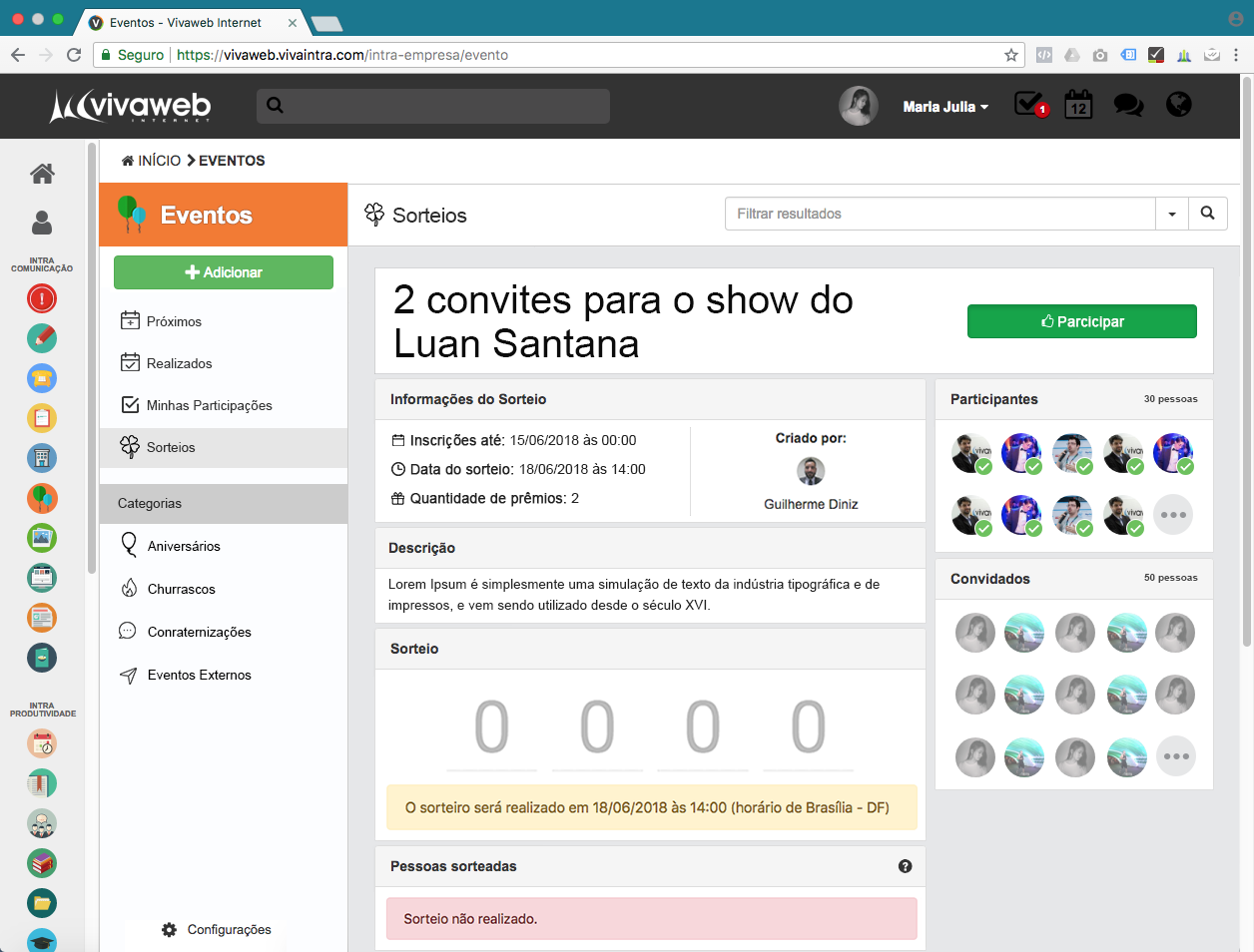Click the red alert exclamation sidebar icon
Image resolution: width=1254 pixels, height=952 pixels.
click(x=42, y=298)
